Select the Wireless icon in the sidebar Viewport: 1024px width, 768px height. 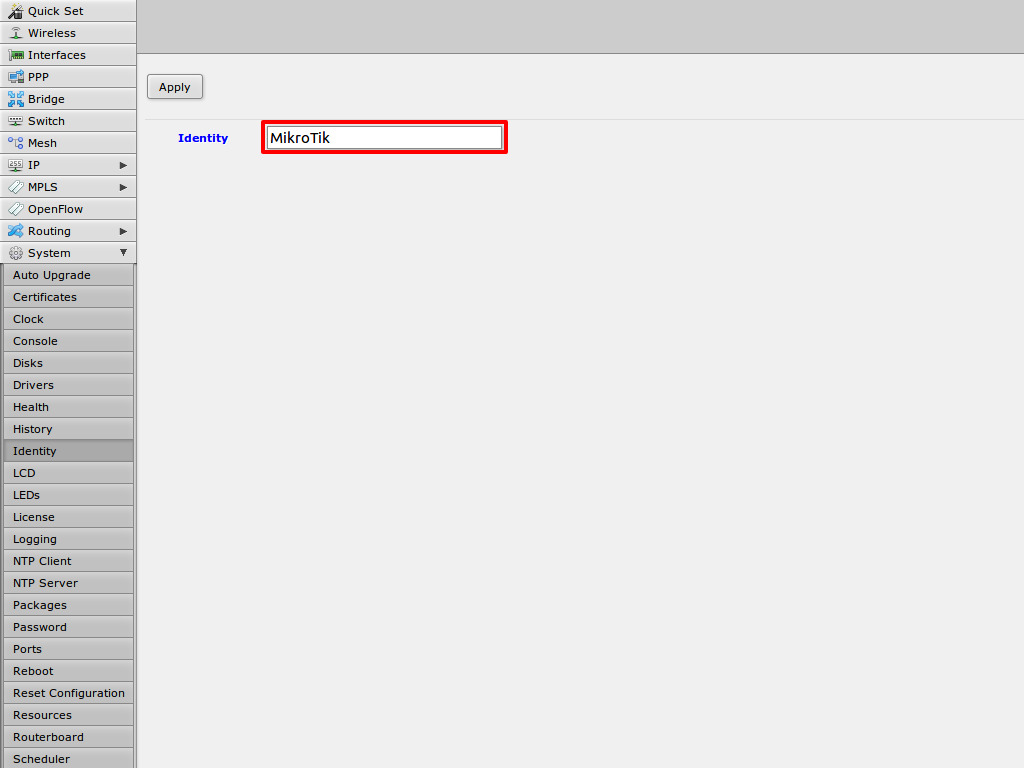[x=15, y=33]
